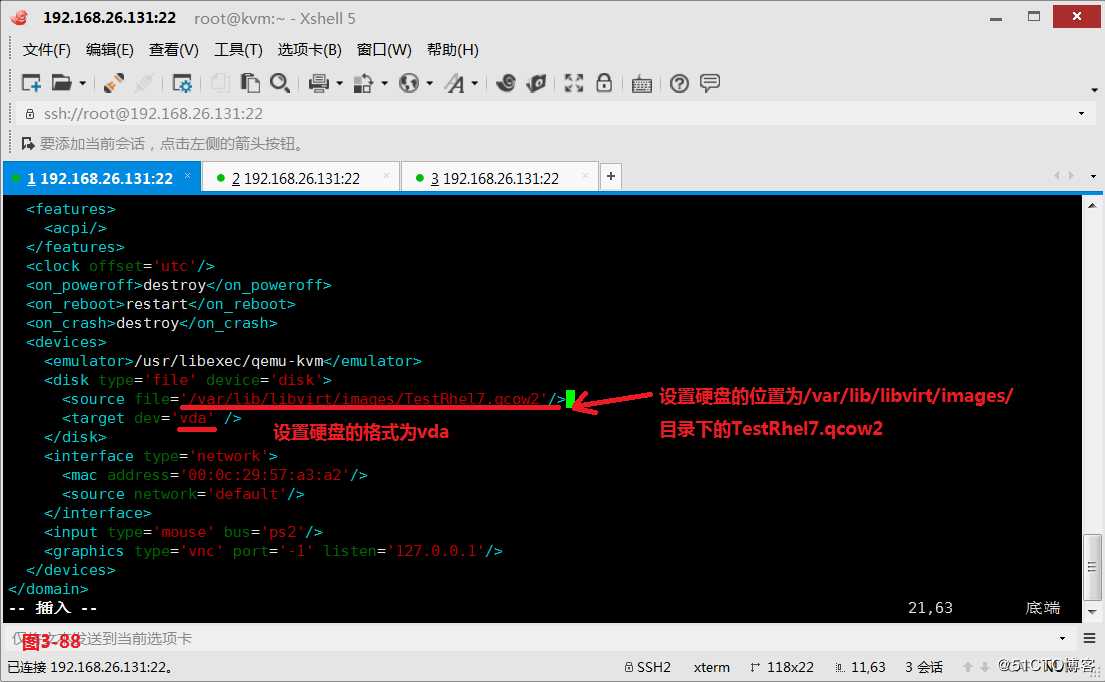Click 3 会话 status entry
Image resolution: width=1105 pixels, height=682 pixels.
(924, 667)
